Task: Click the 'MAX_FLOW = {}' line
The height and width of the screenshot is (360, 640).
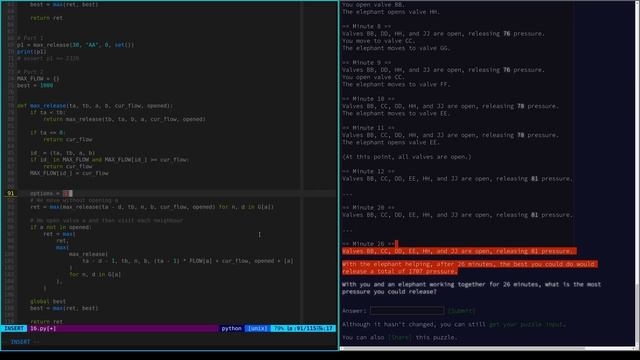Action: pyautogui.click(x=38, y=78)
